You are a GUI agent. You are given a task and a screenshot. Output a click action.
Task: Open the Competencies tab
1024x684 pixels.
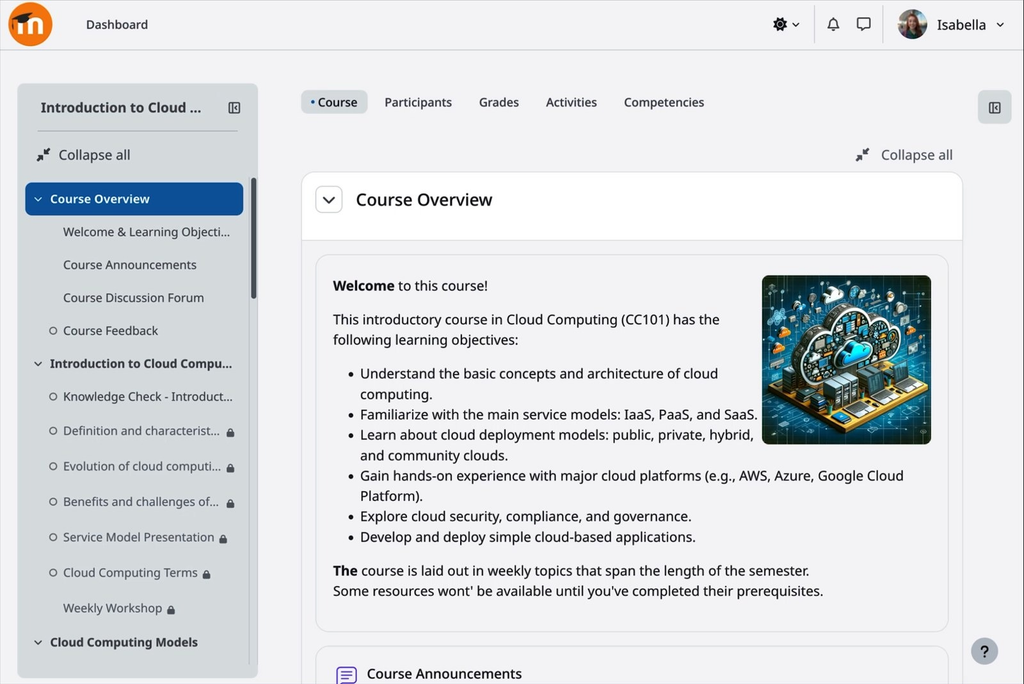[664, 103]
